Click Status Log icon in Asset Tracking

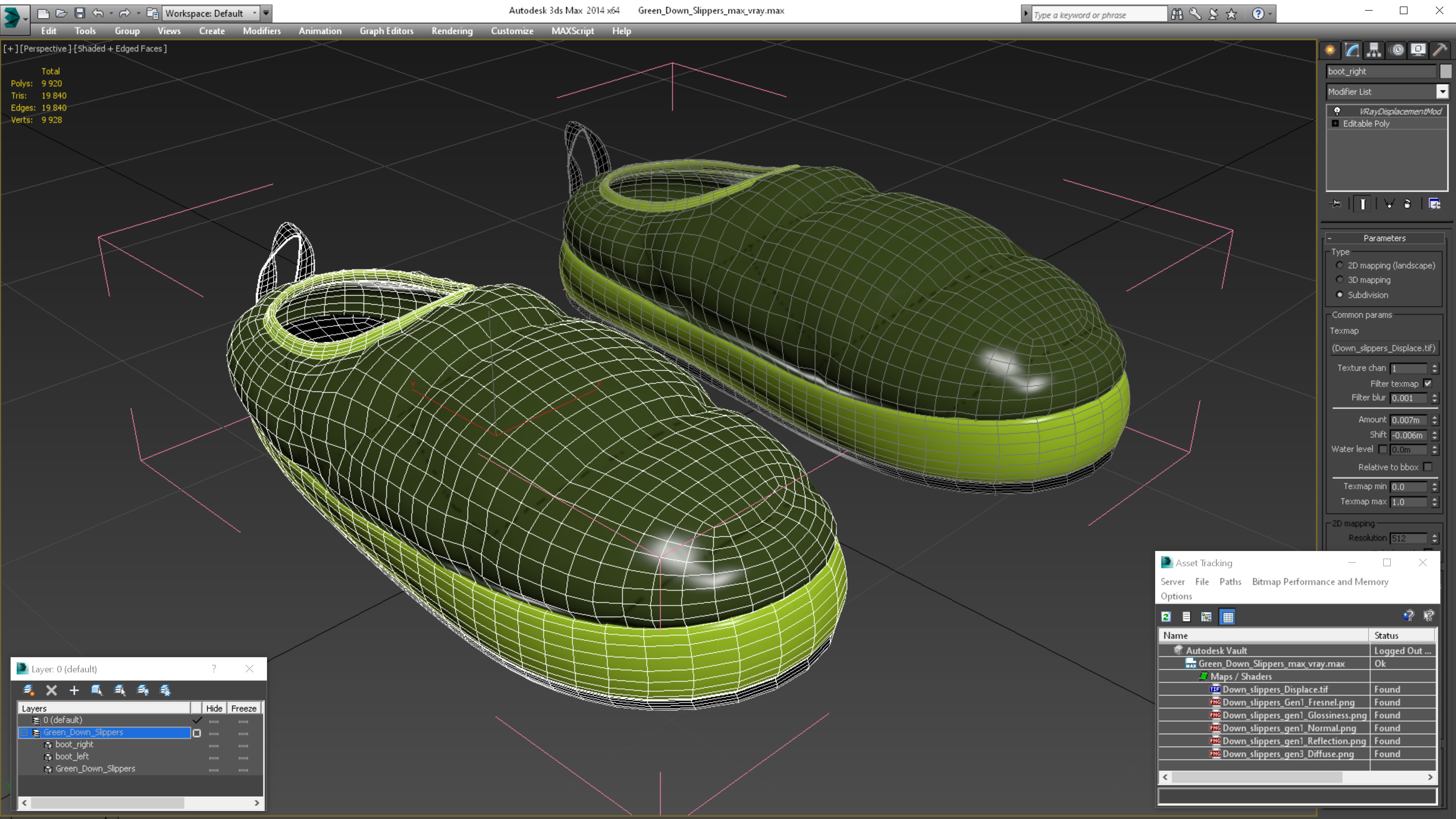(x=1187, y=617)
